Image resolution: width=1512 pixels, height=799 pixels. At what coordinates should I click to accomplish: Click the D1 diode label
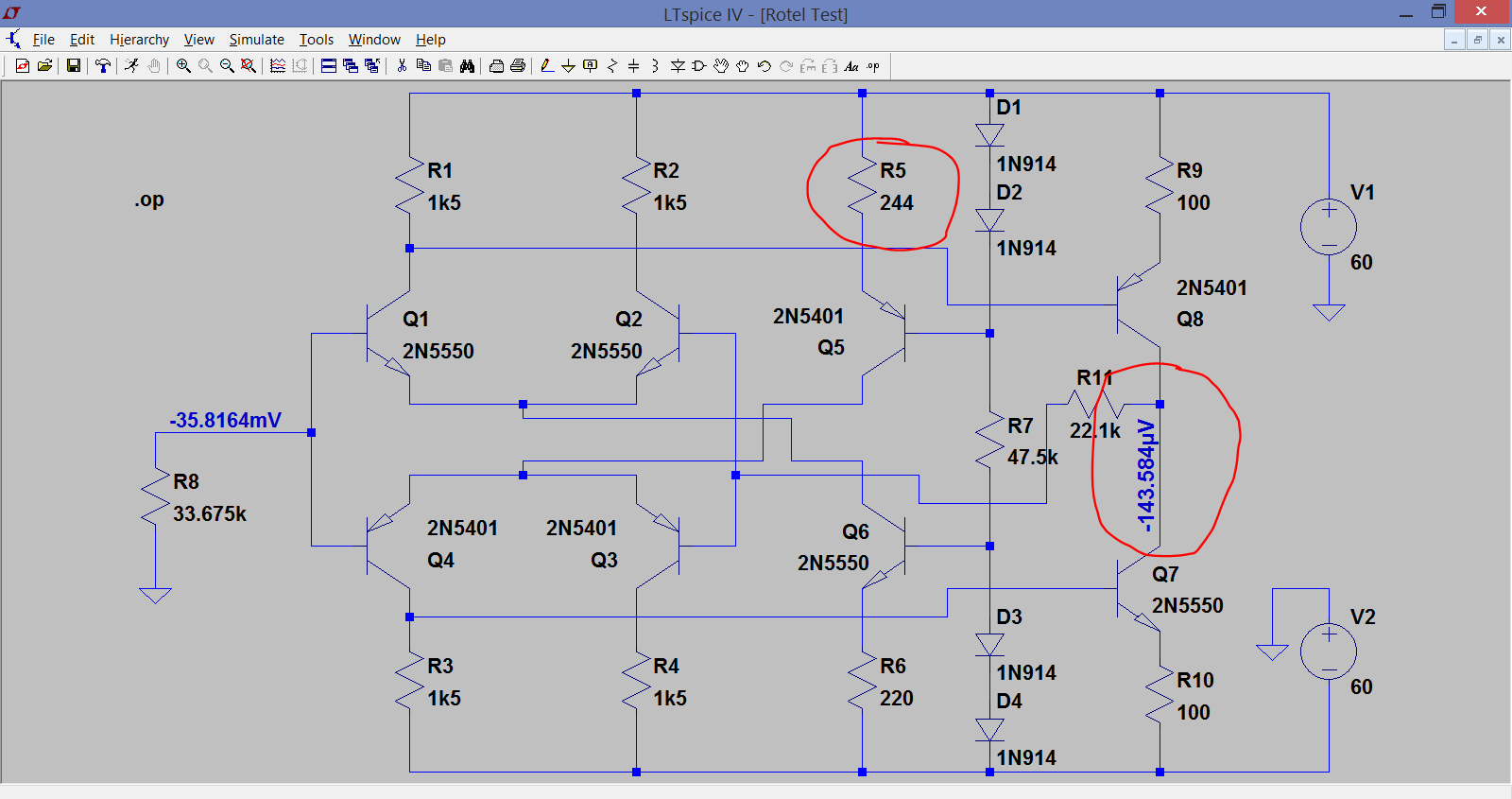click(x=1009, y=107)
